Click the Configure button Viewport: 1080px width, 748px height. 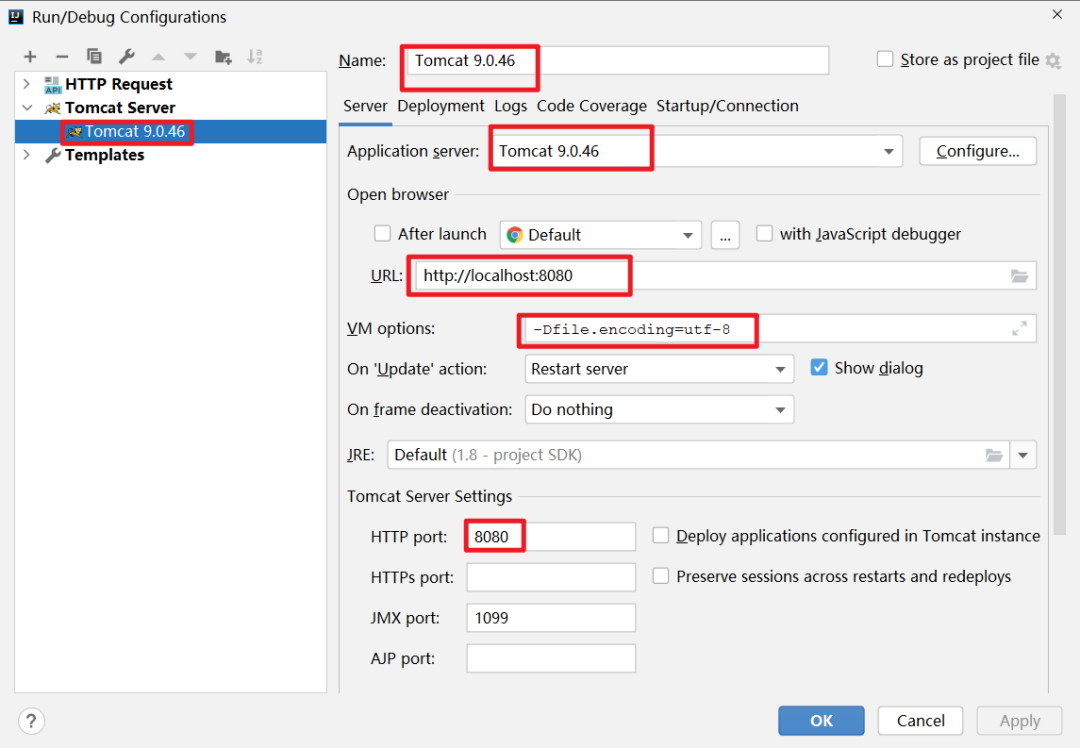coord(977,150)
